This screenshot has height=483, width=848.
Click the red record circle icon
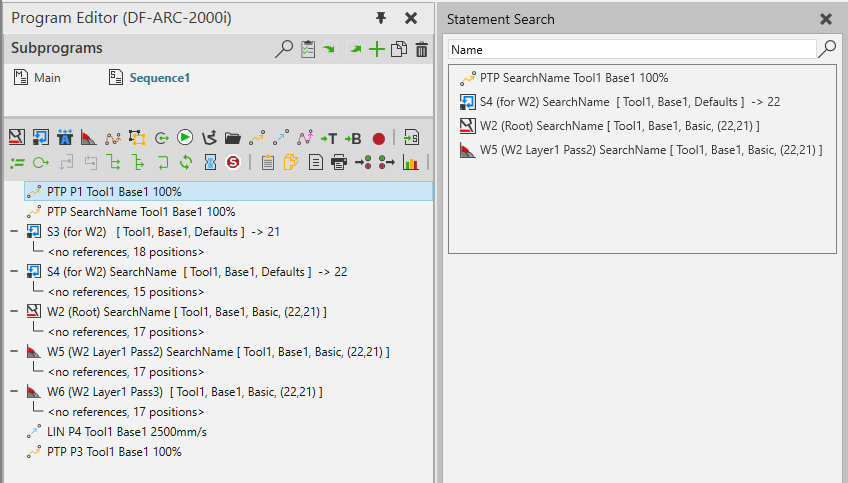click(378, 138)
